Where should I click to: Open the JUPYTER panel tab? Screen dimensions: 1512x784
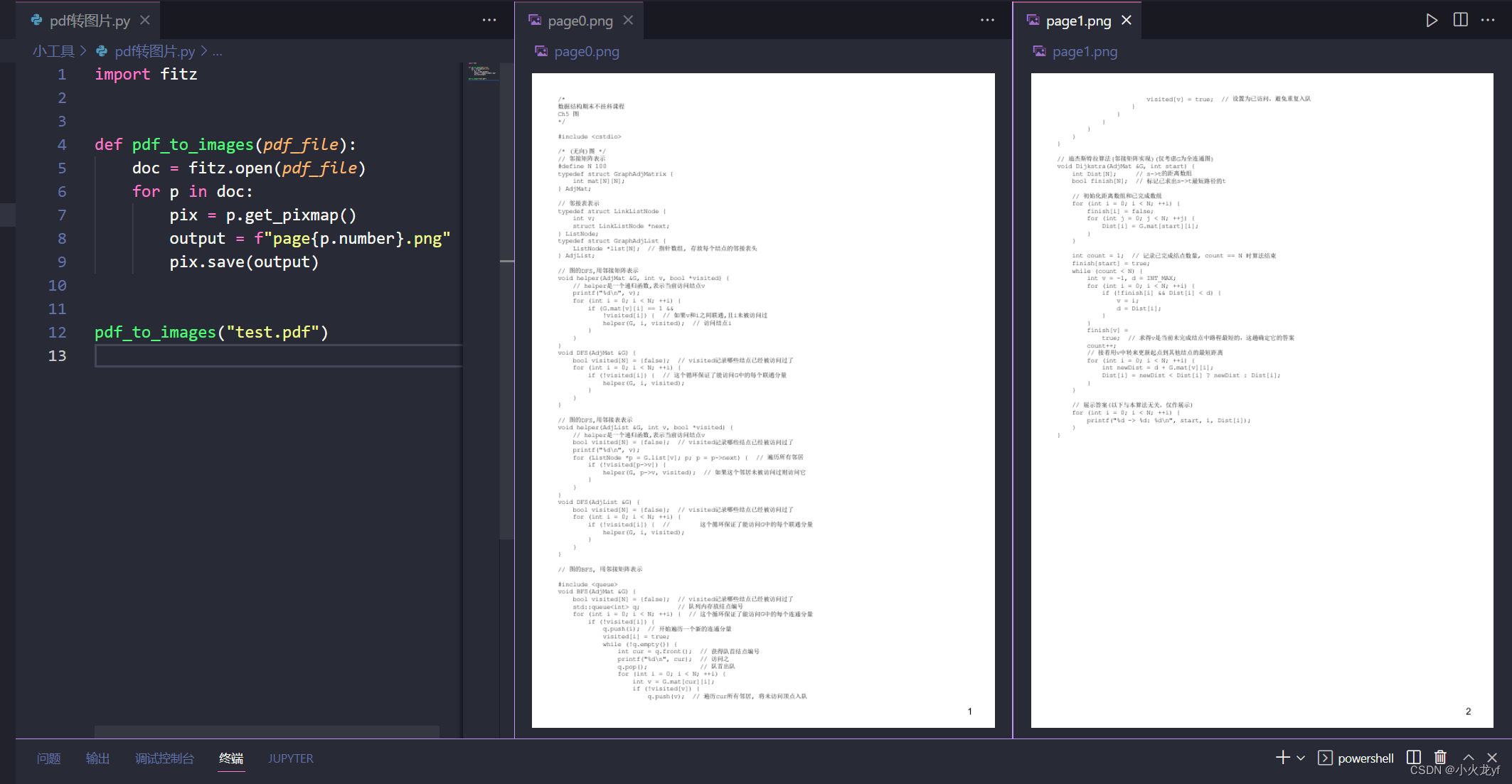[290, 758]
